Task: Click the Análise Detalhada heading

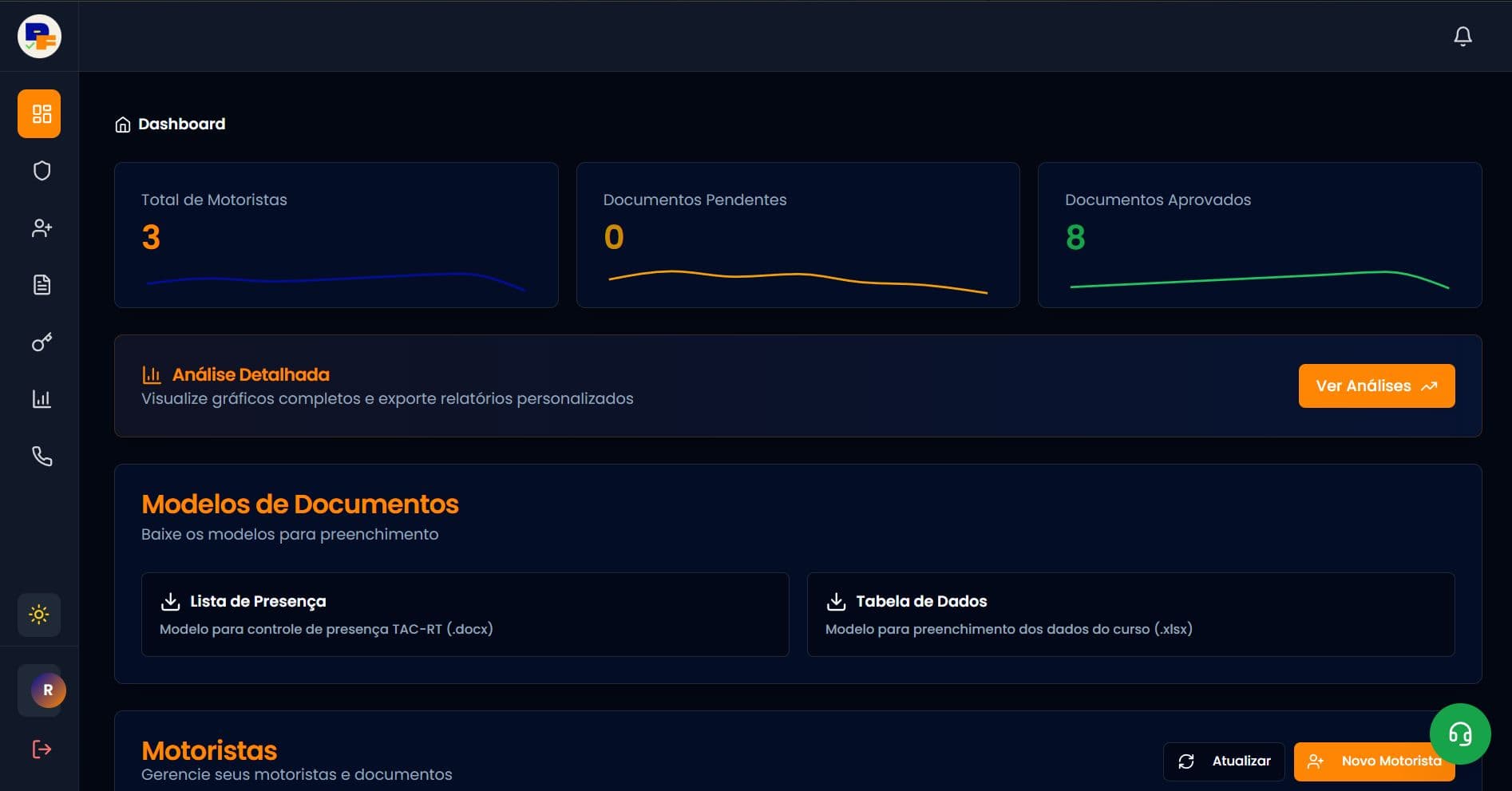Action: tap(251, 374)
